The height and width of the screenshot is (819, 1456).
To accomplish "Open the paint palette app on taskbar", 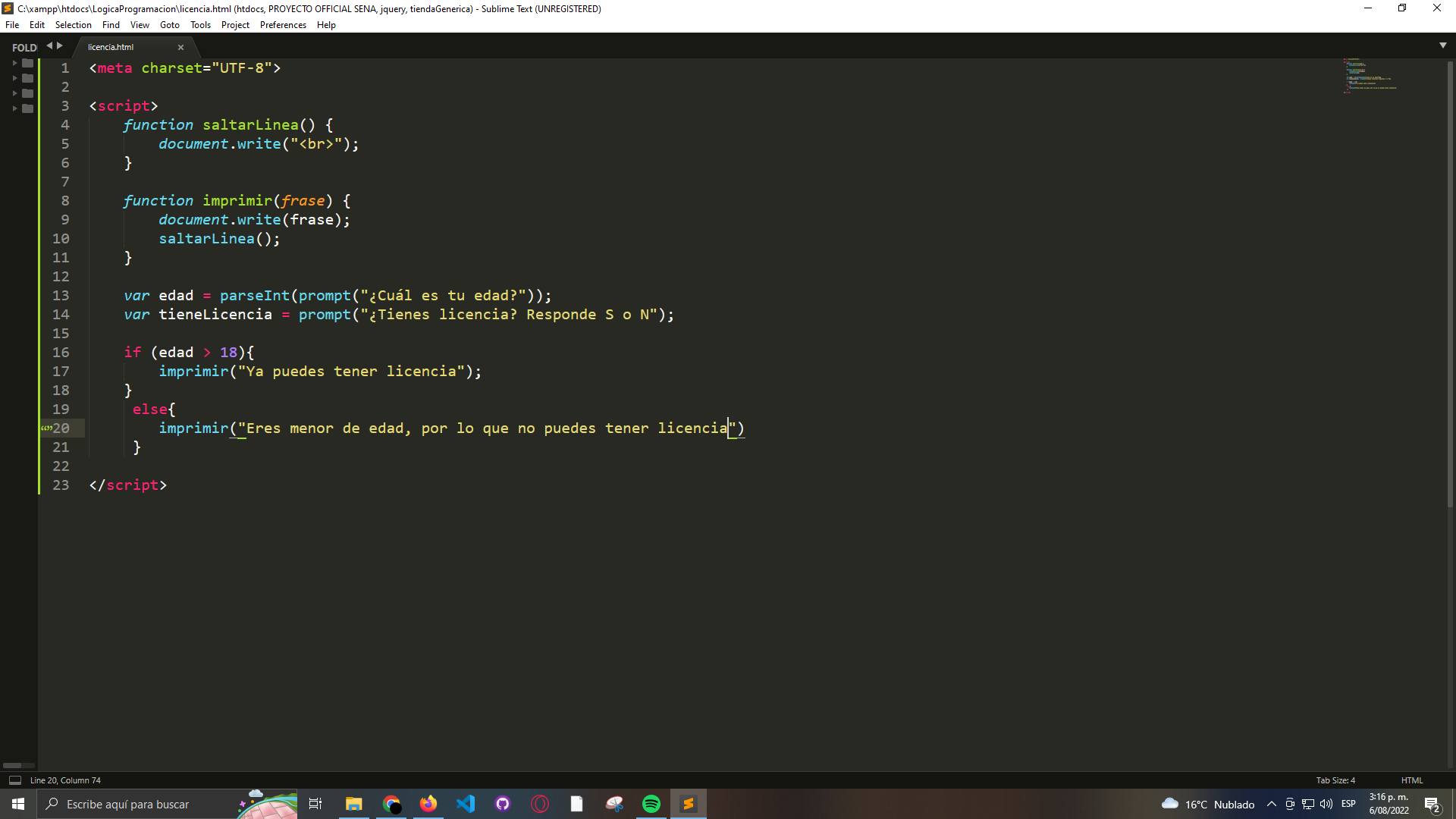I will pos(614,804).
